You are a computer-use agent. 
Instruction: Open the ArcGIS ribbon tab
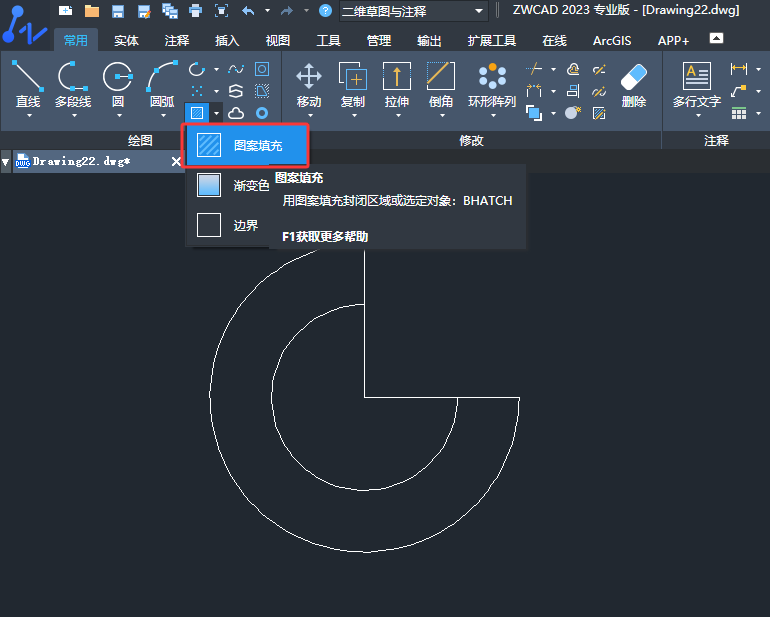click(x=612, y=40)
